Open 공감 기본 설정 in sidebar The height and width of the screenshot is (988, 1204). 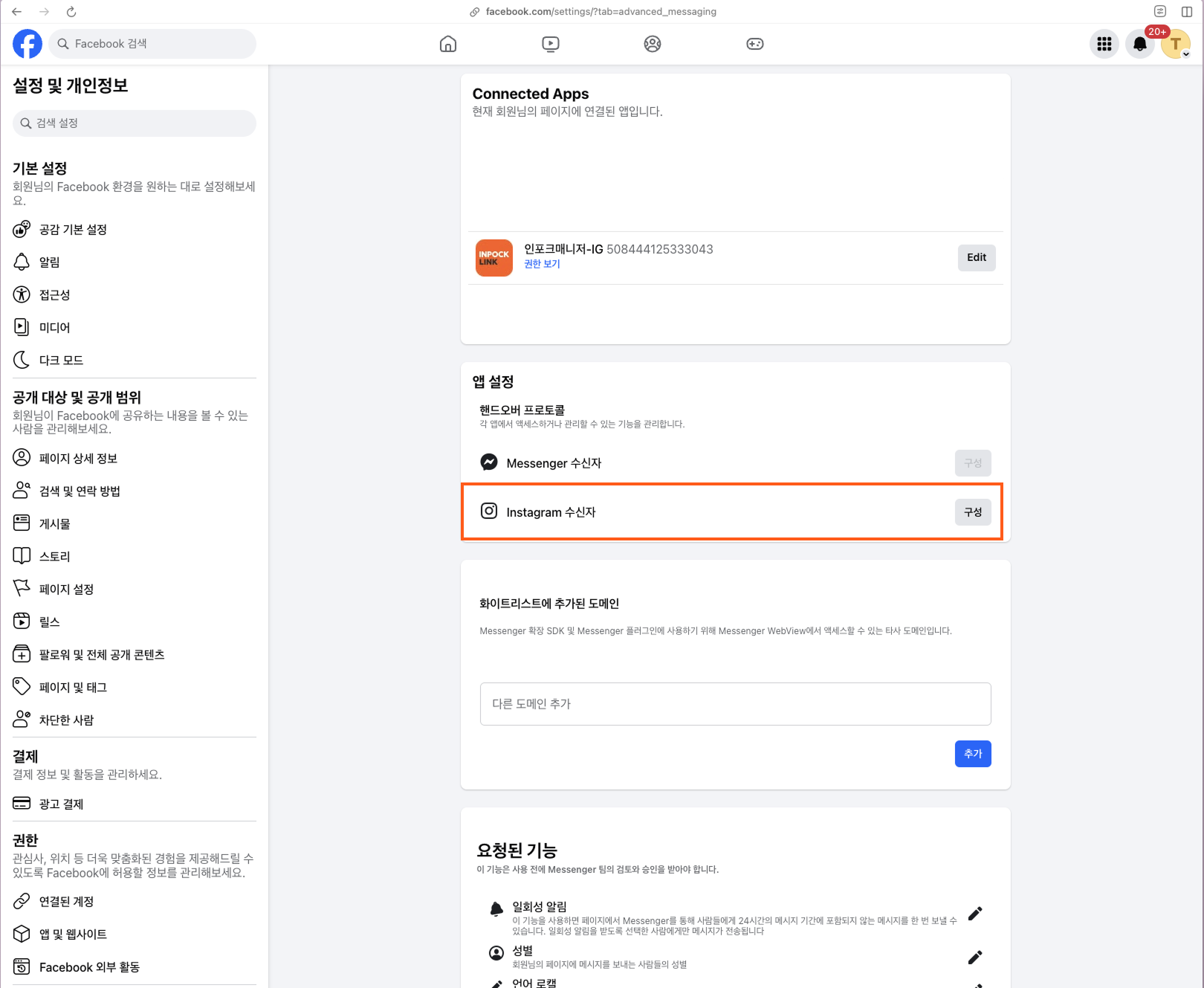tap(135, 230)
